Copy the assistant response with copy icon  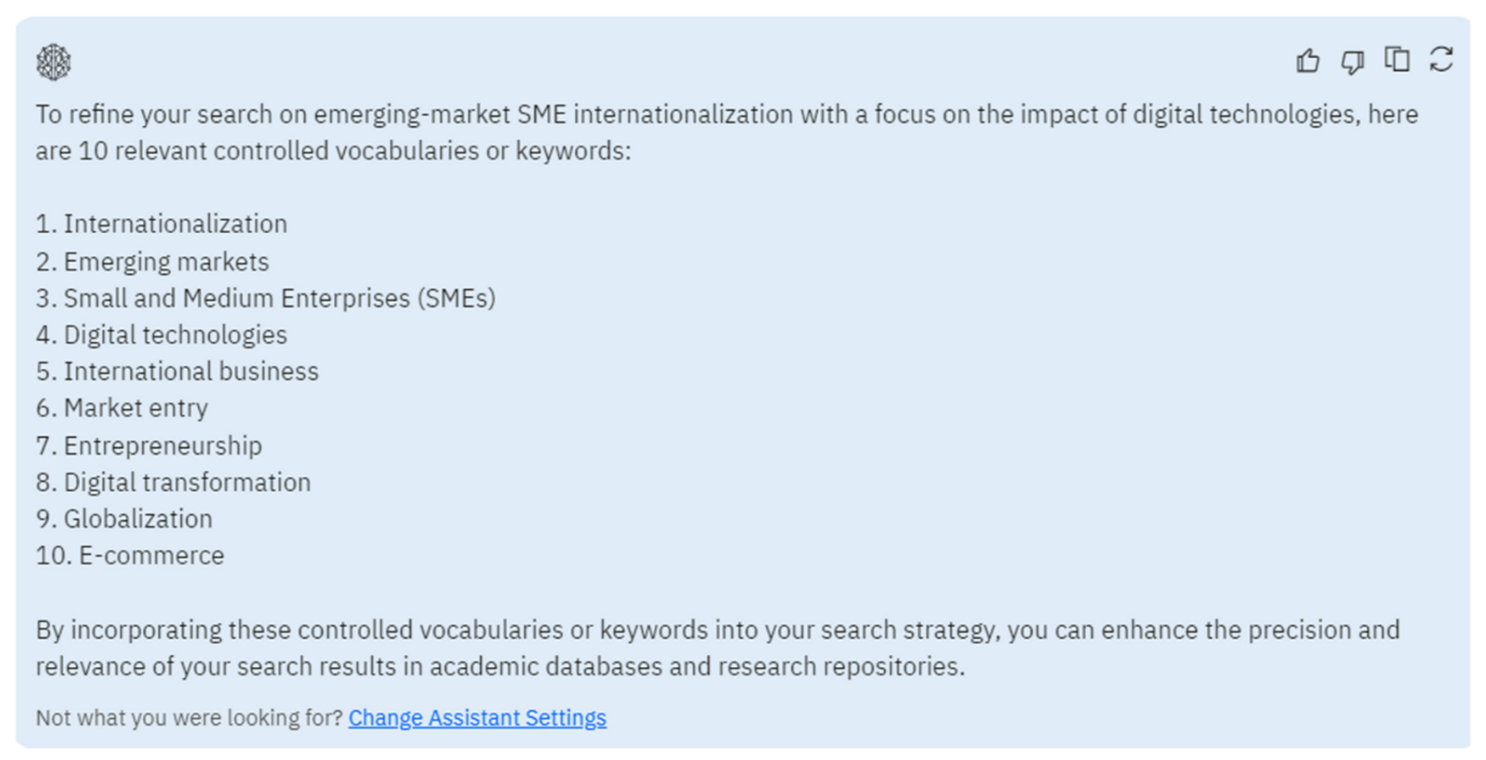coord(1397,60)
